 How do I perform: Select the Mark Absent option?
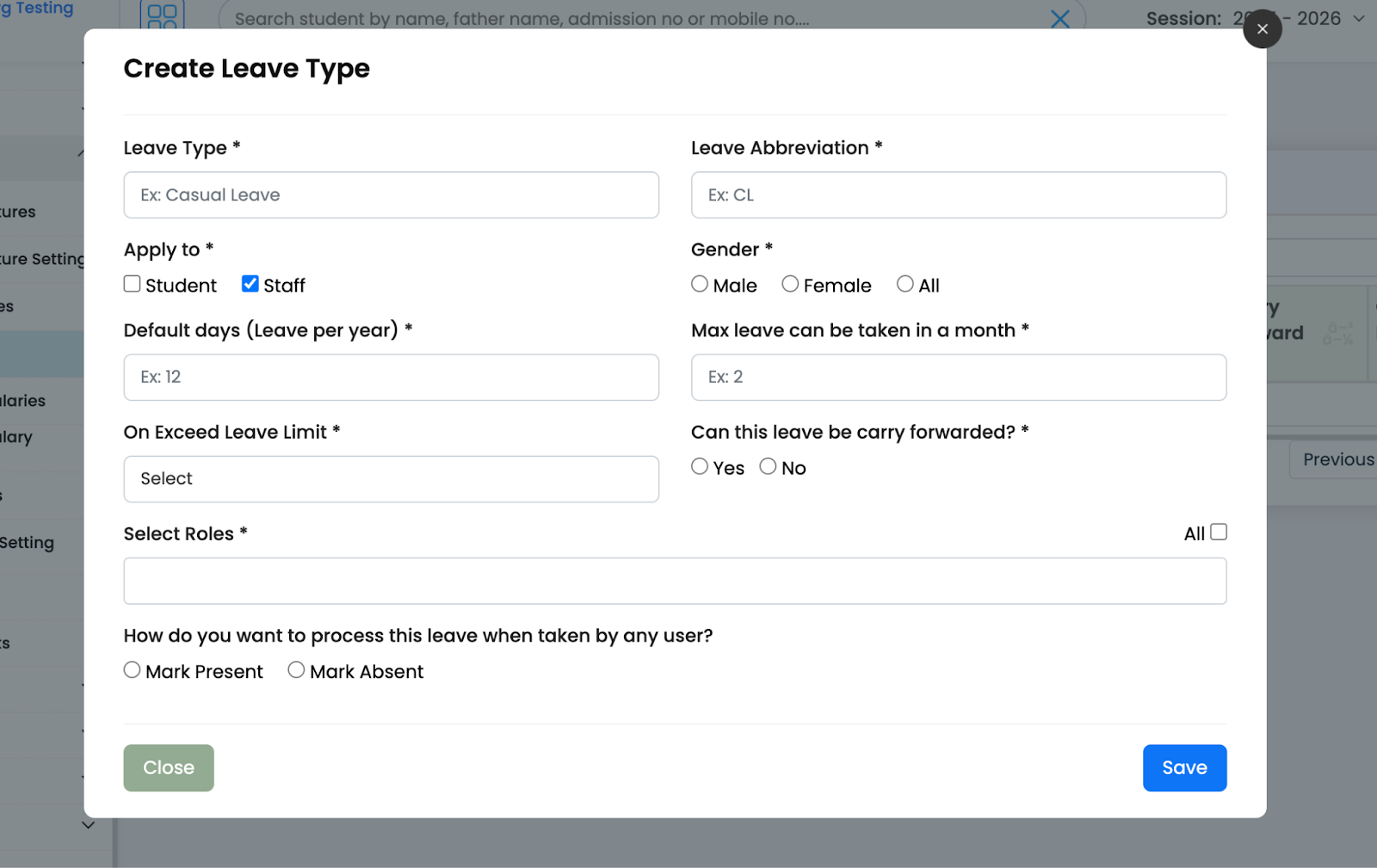[x=296, y=669]
